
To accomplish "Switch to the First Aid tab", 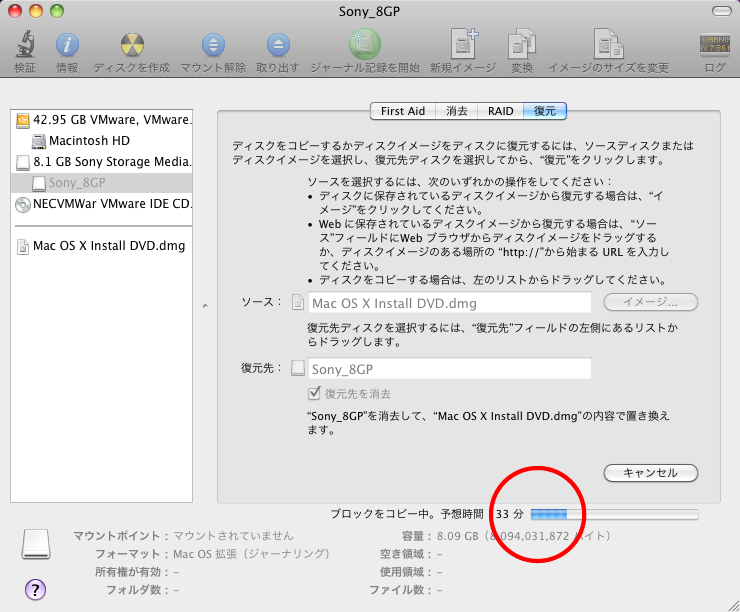I will tap(403, 111).
